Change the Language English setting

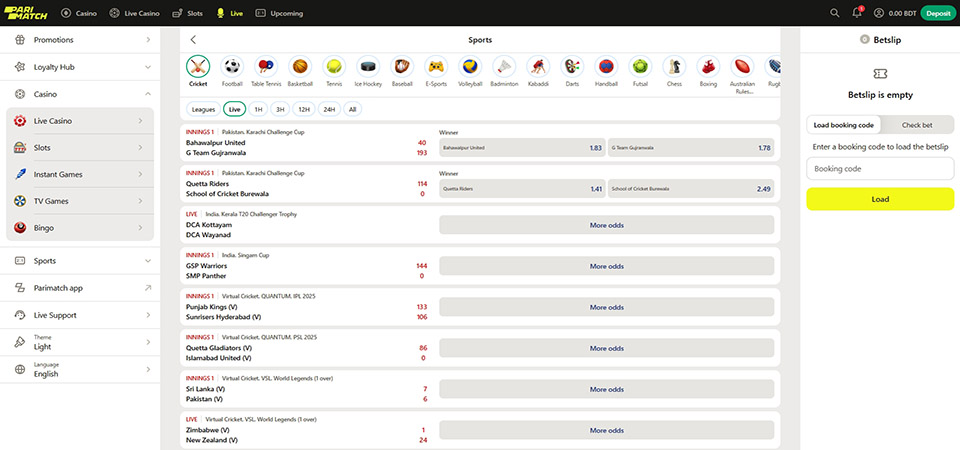click(80, 369)
